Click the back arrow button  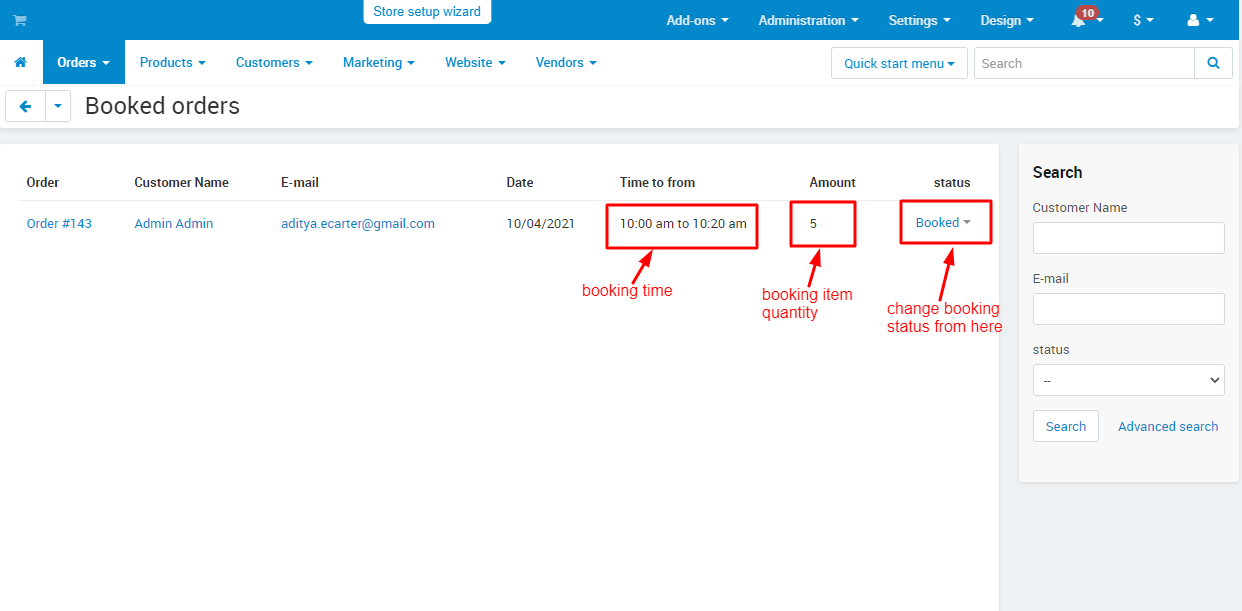click(x=25, y=106)
